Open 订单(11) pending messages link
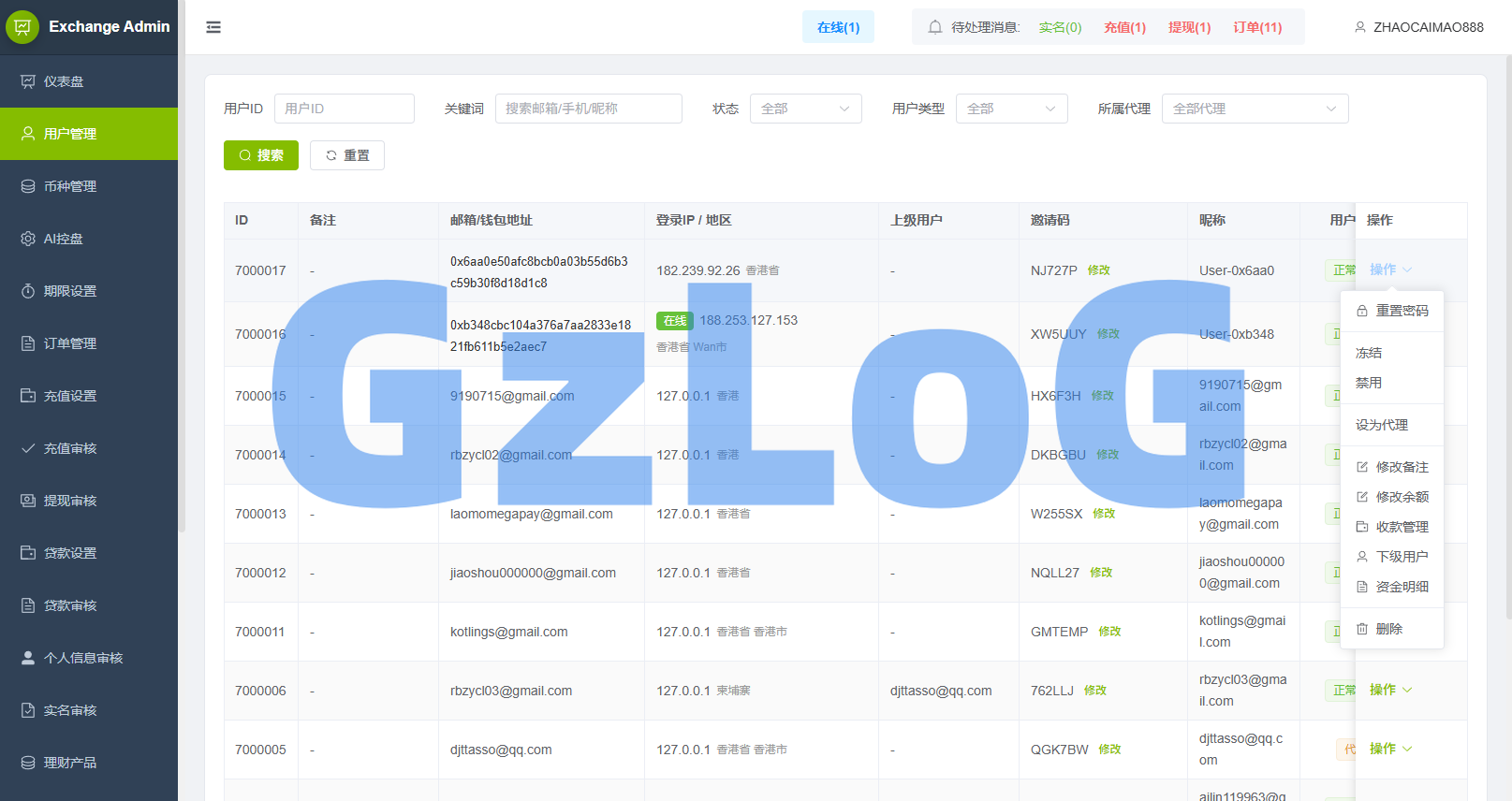 1257,27
